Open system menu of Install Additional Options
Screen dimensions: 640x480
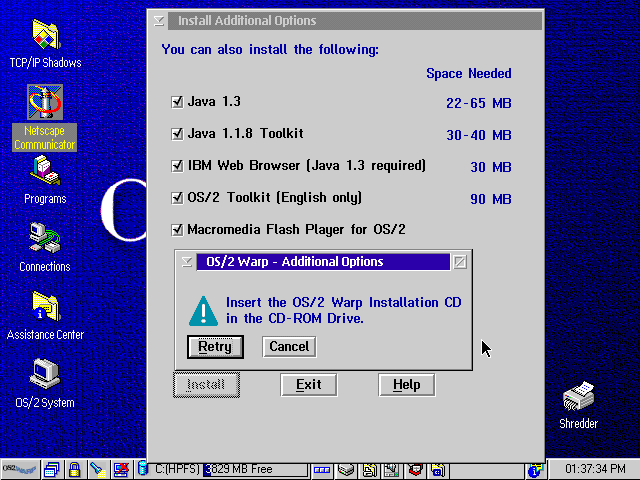[159, 20]
